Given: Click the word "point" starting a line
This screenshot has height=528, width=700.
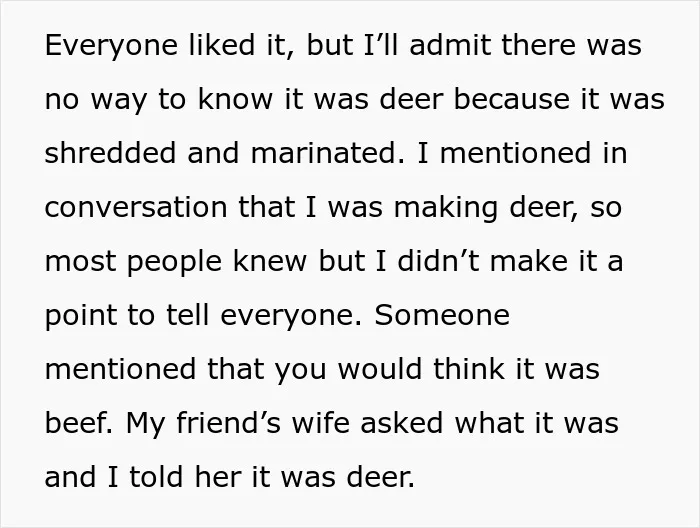Looking at the screenshot, I should coord(80,316).
